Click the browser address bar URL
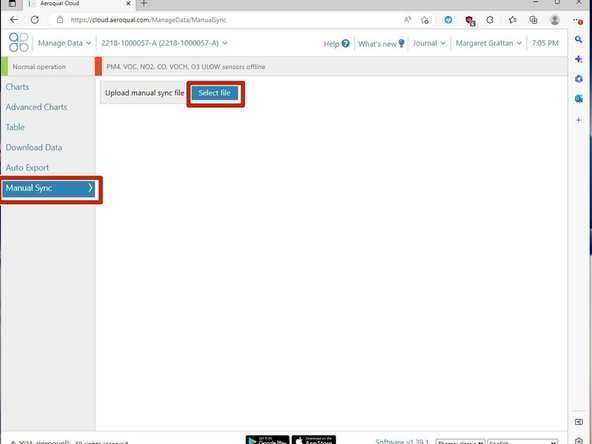This screenshot has height=444, width=592. [148, 20]
